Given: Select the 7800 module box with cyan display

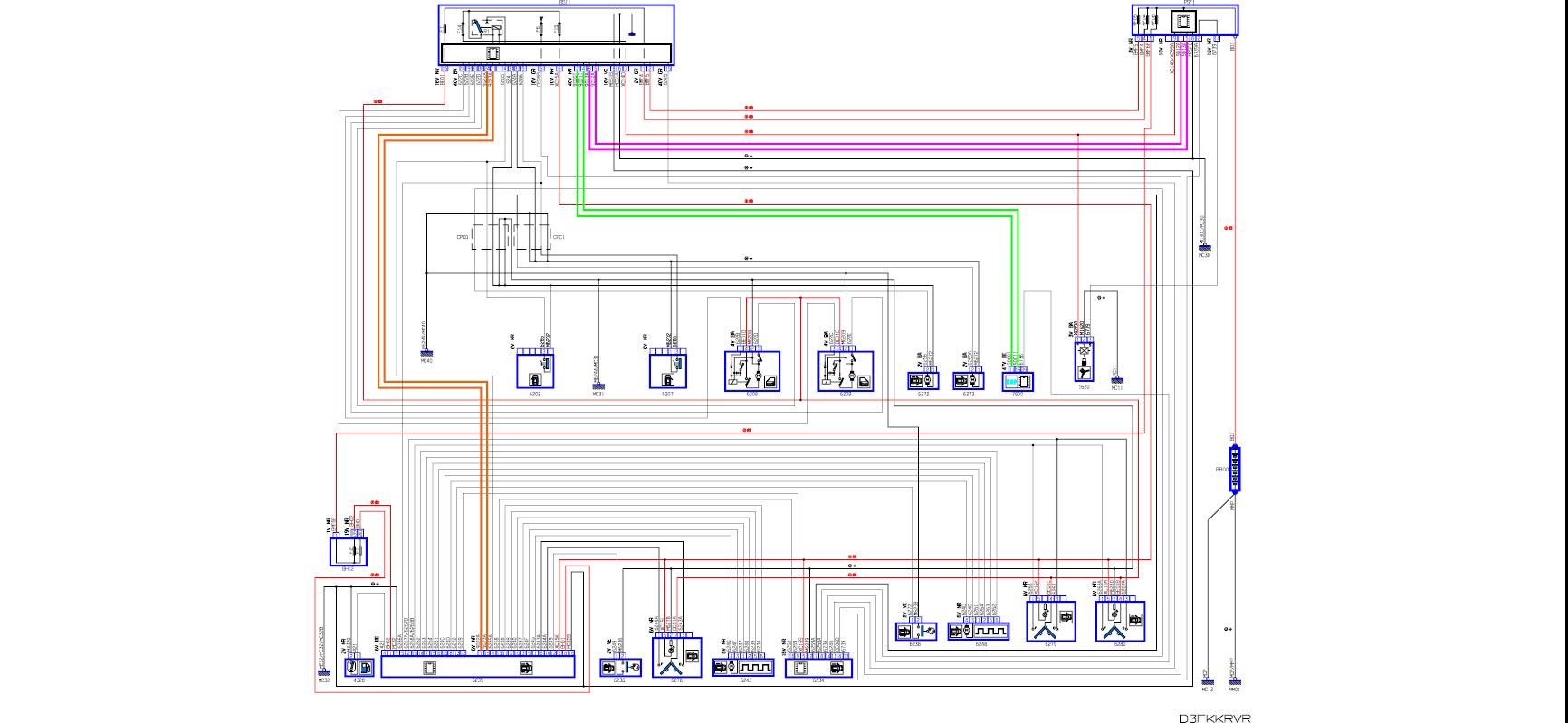Looking at the screenshot, I should (1018, 381).
